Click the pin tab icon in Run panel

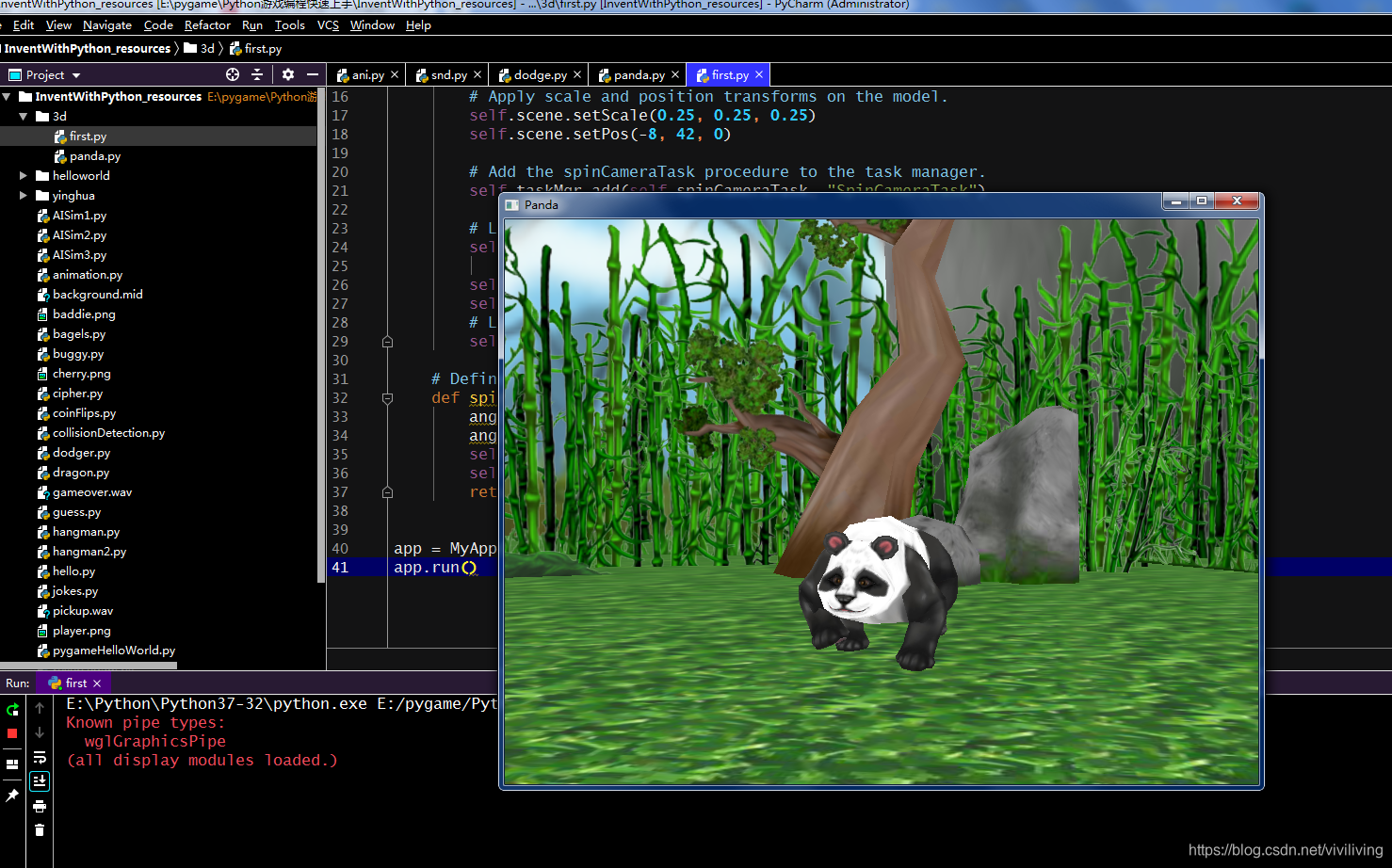click(x=12, y=795)
